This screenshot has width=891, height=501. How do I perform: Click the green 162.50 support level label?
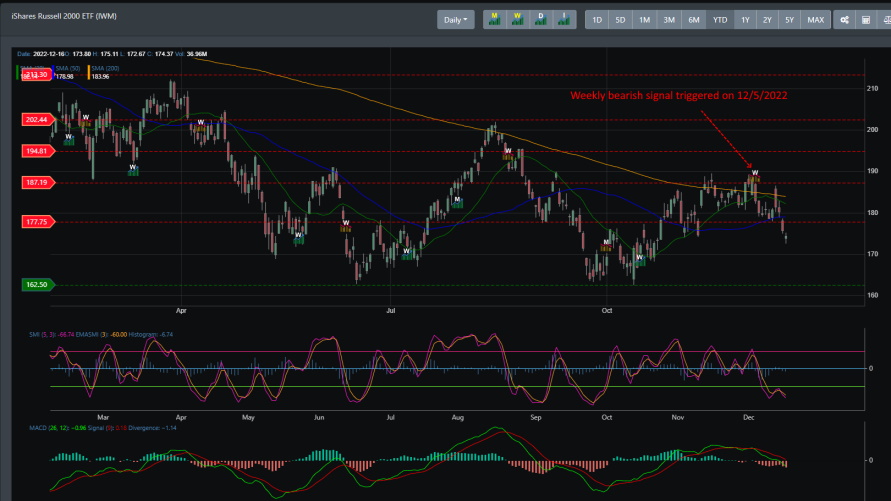click(x=37, y=285)
